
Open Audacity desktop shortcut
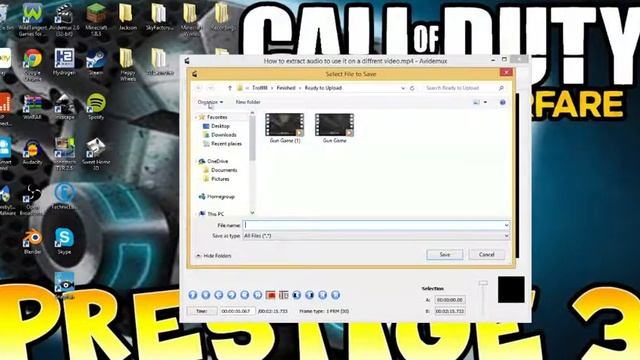[x=33, y=152]
